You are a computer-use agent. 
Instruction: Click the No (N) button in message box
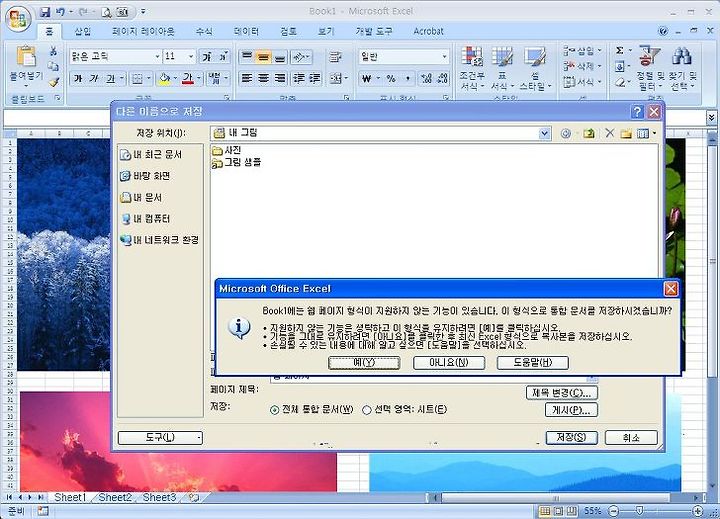[449, 362]
